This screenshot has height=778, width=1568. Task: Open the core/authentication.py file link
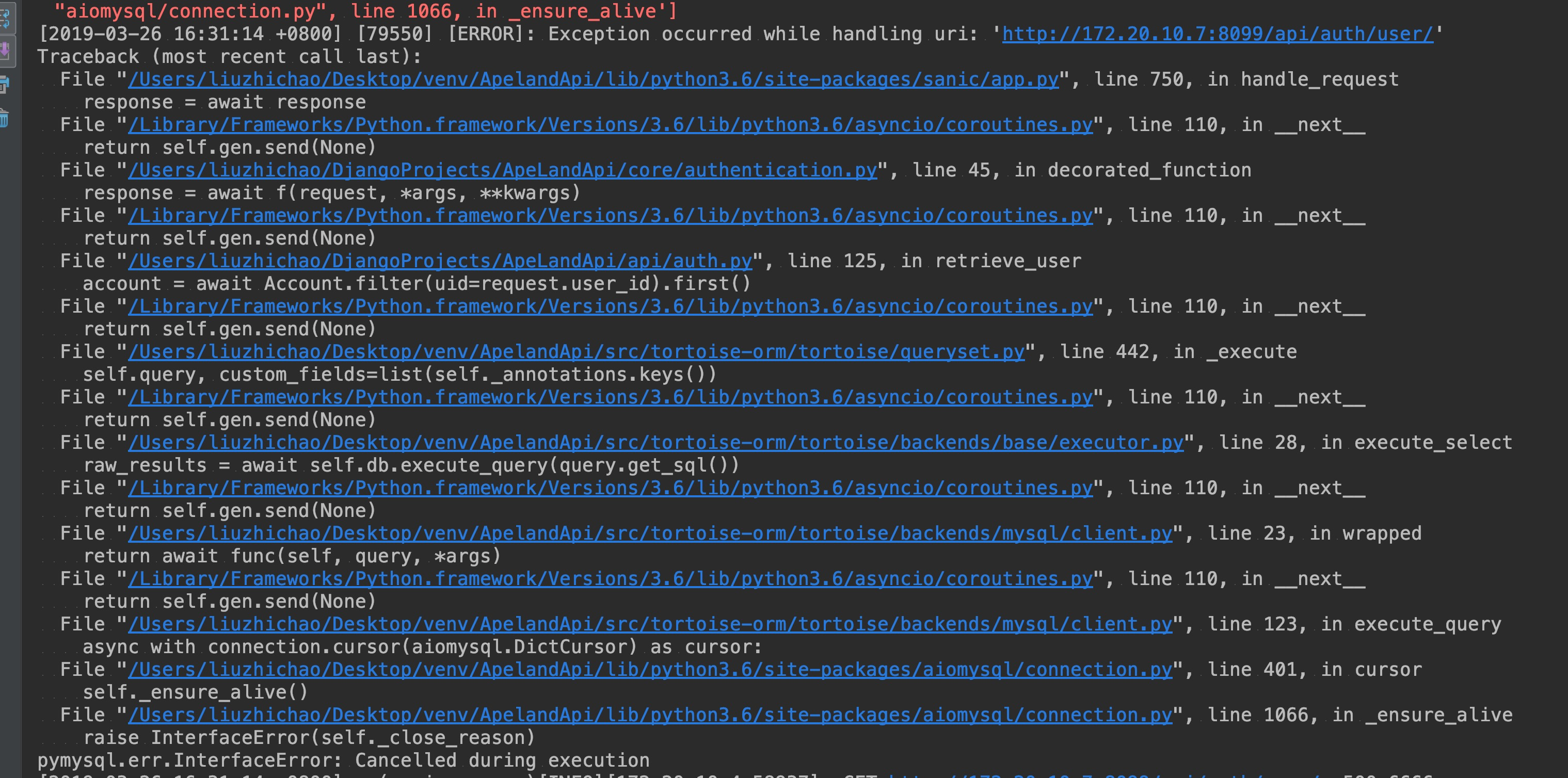(x=502, y=170)
